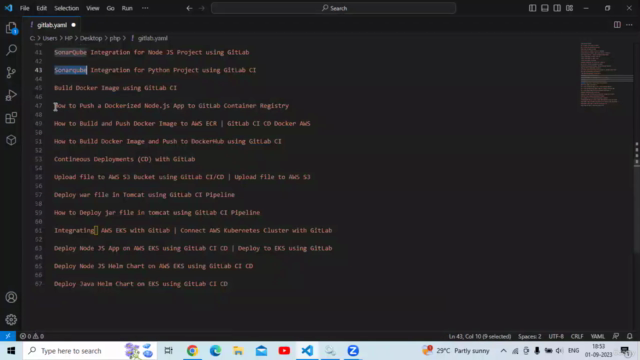Viewport: 640px width, 360px height.
Task: Click line number 61 in the gutter
Action: pos(38,230)
